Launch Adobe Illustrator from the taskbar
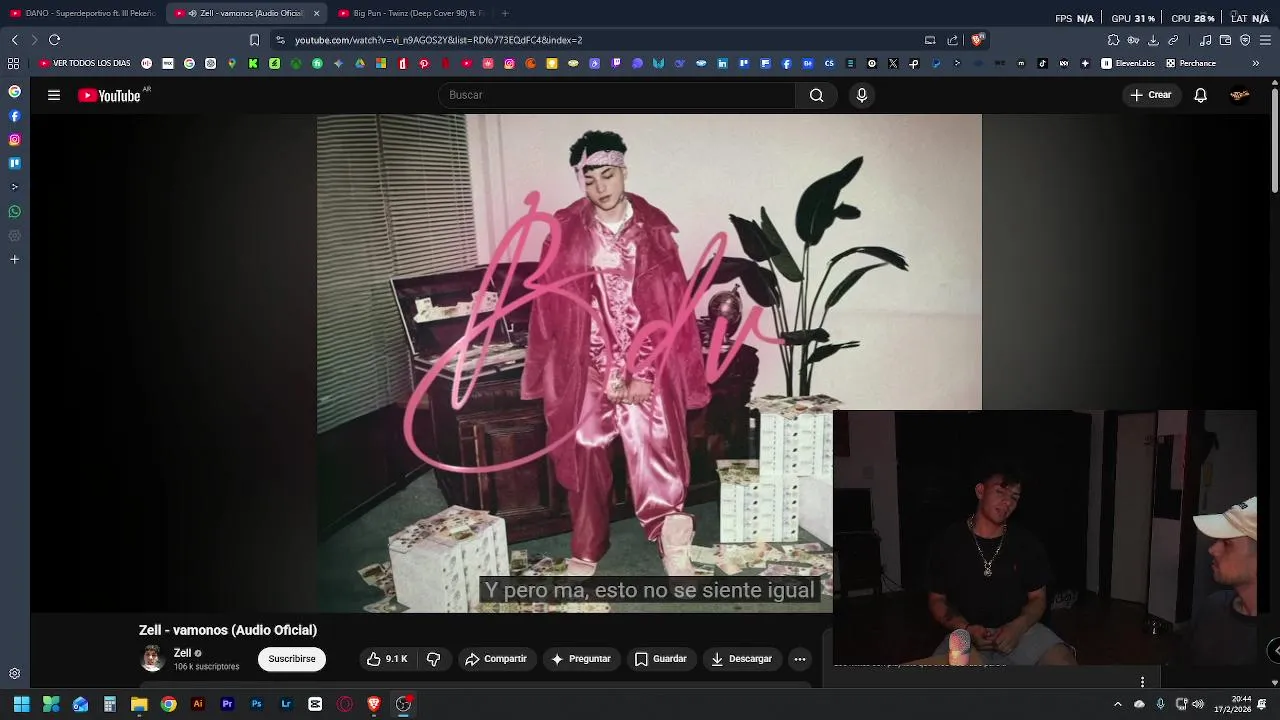Image resolution: width=1280 pixels, height=720 pixels. point(198,704)
